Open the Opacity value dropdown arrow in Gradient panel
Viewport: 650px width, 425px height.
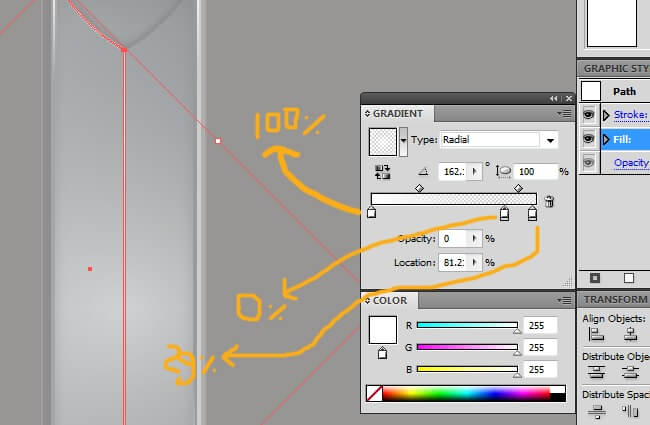coord(475,238)
